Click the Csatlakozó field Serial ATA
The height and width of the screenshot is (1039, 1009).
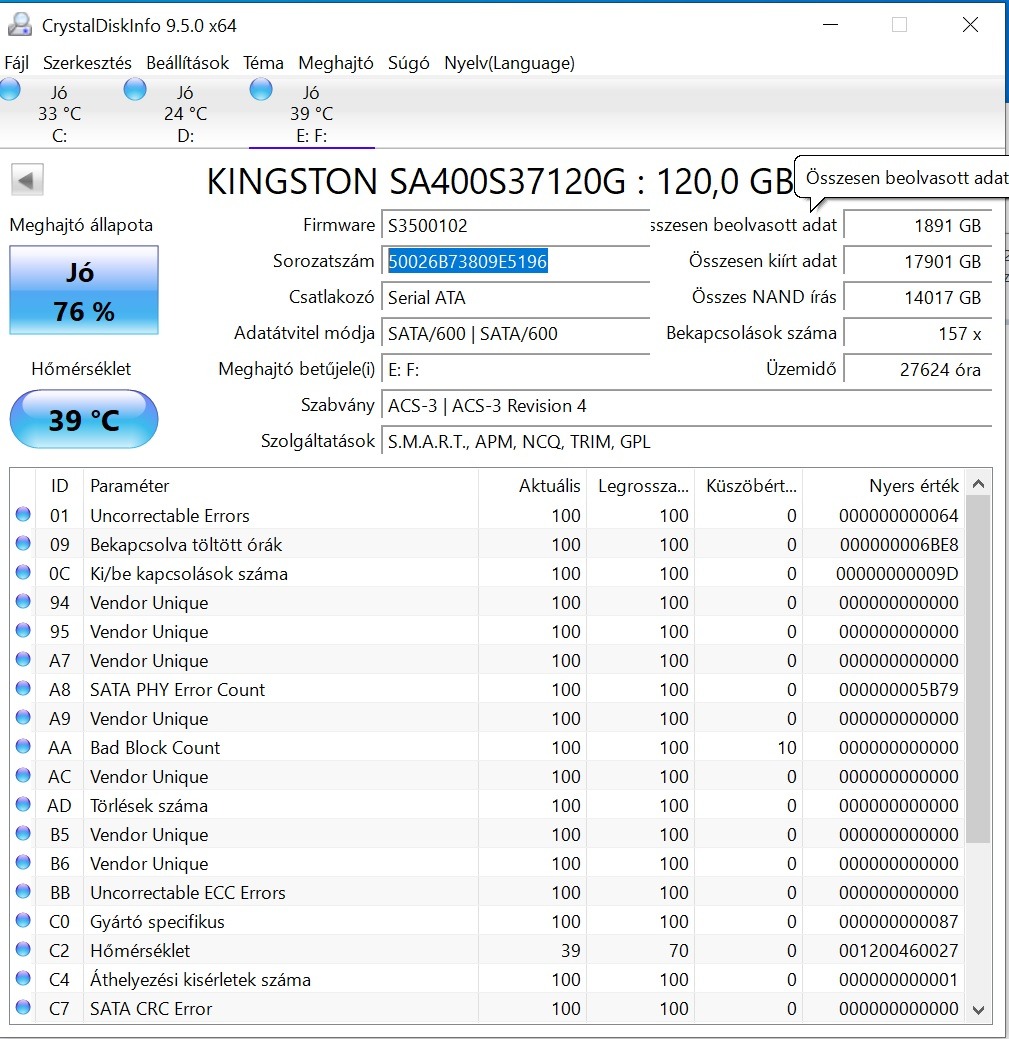tap(515, 298)
